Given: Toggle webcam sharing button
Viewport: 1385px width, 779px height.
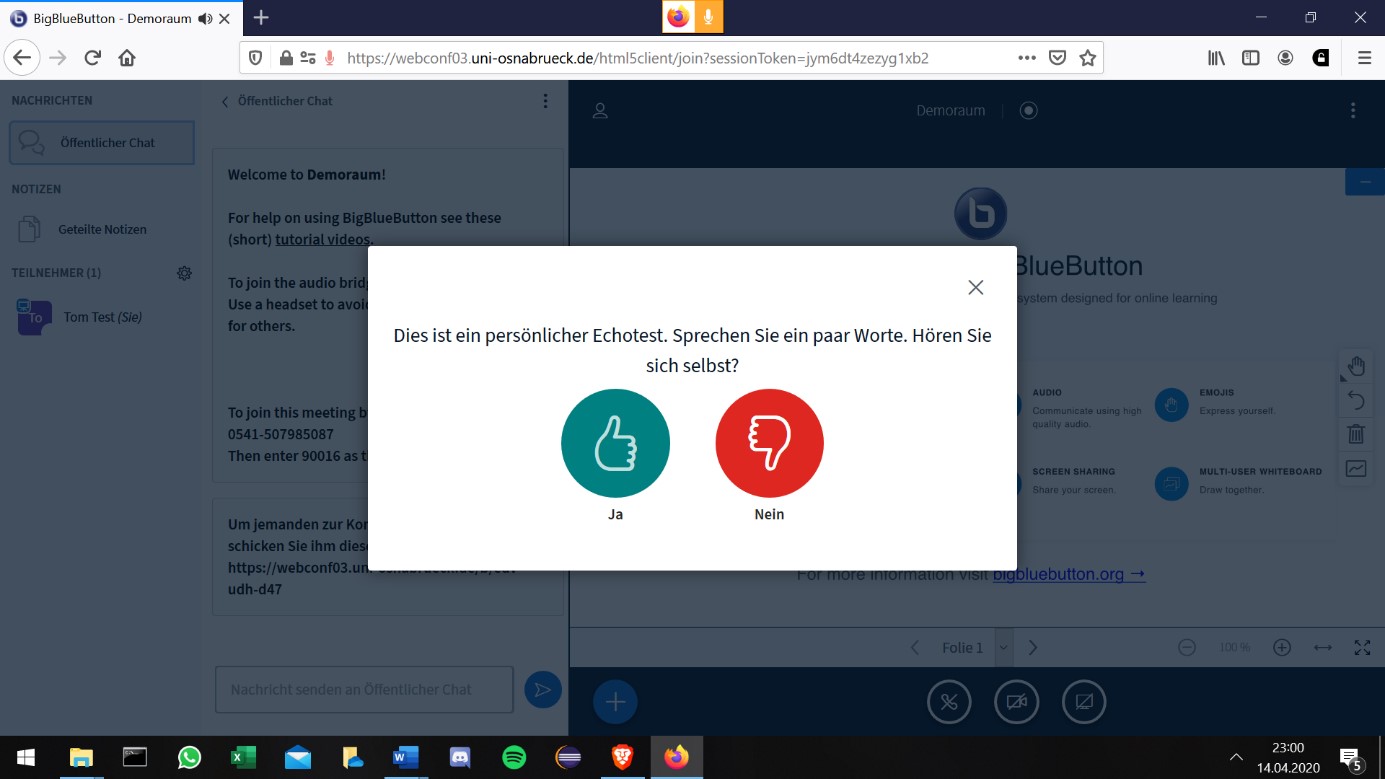Looking at the screenshot, I should point(1016,702).
